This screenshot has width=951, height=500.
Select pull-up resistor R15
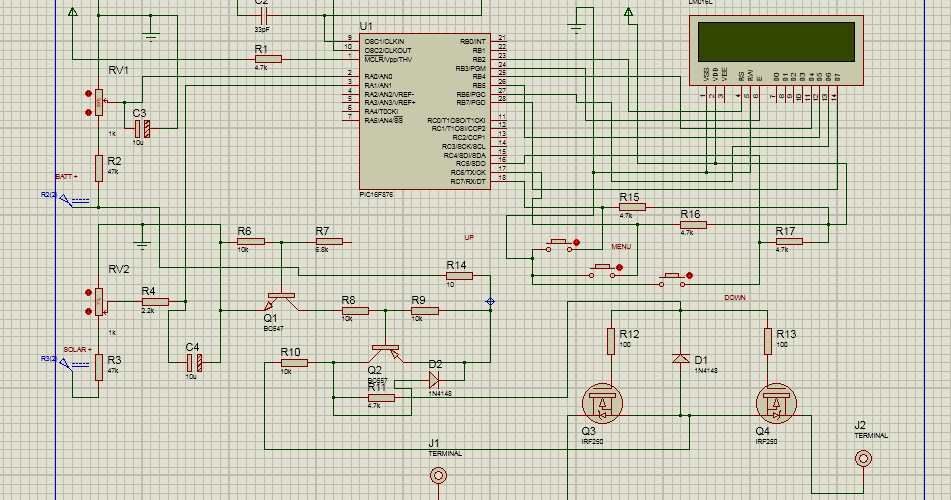click(633, 207)
